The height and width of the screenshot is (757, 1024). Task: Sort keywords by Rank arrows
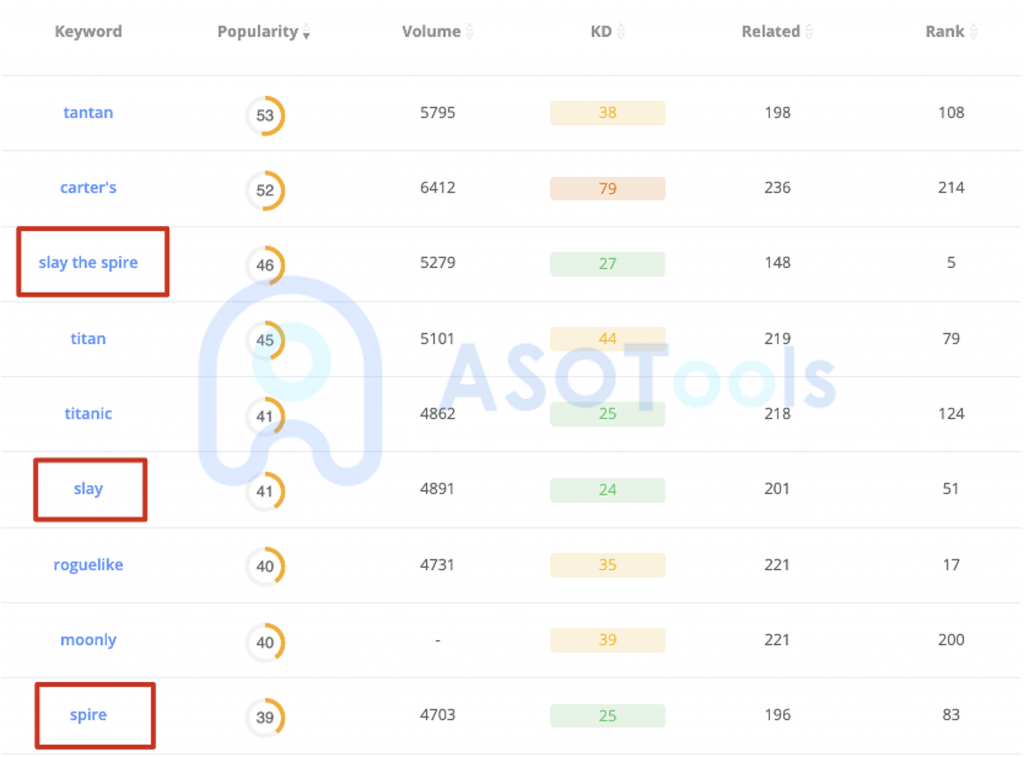click(973, 32)
